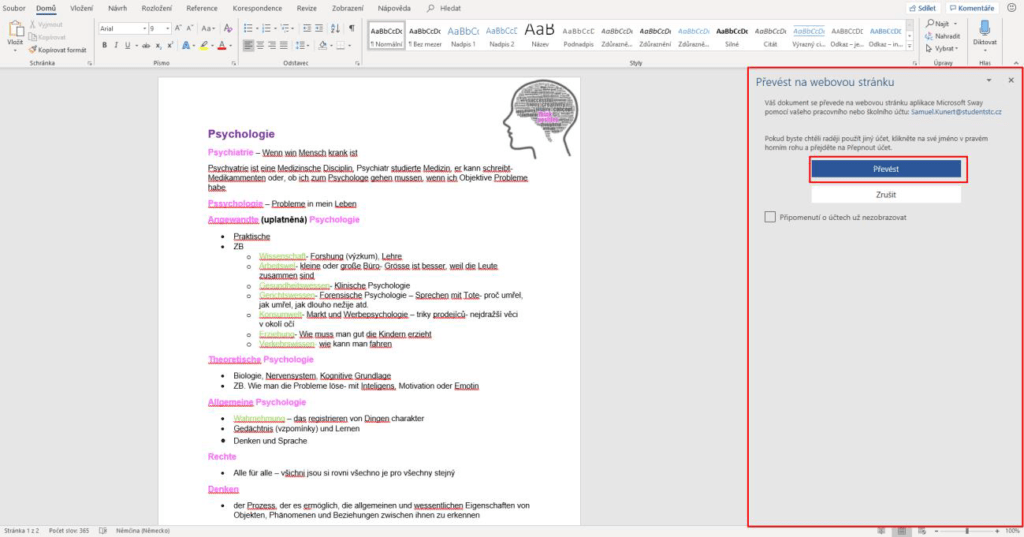1024x537 pixels.
Task: Switch to the Revize tab
Action: [306, 8]
